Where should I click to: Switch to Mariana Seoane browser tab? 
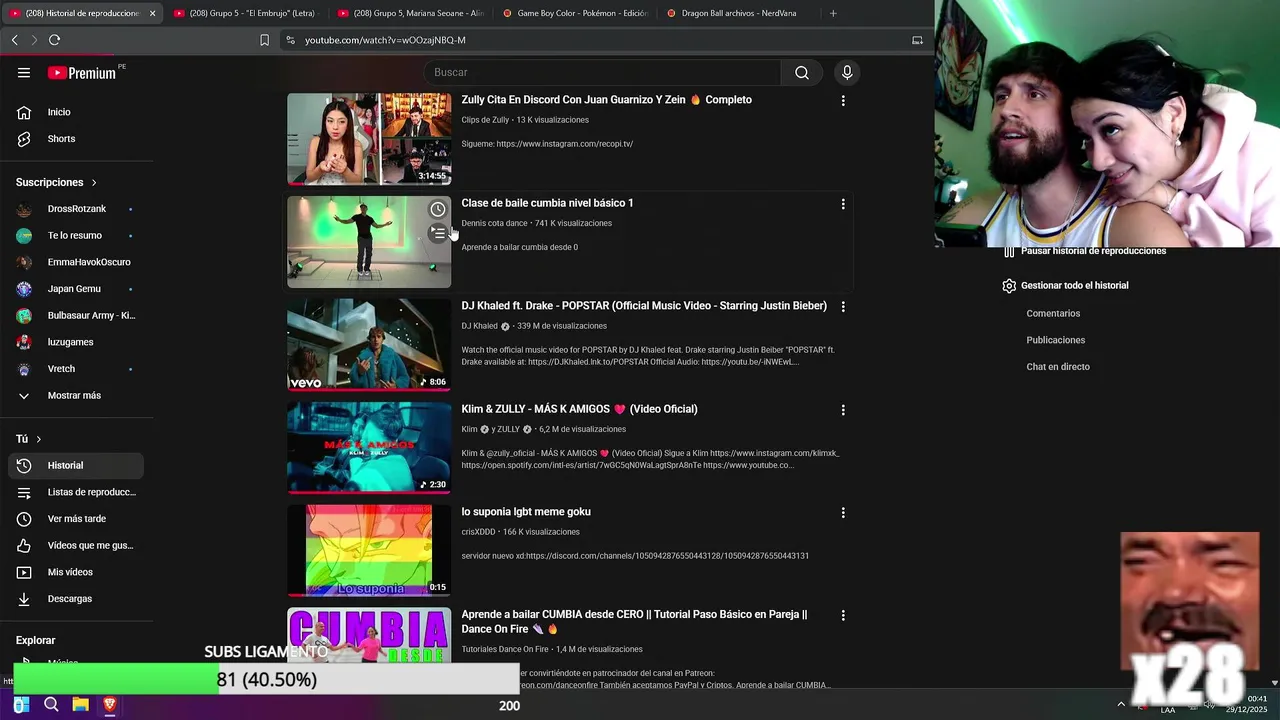410,13
